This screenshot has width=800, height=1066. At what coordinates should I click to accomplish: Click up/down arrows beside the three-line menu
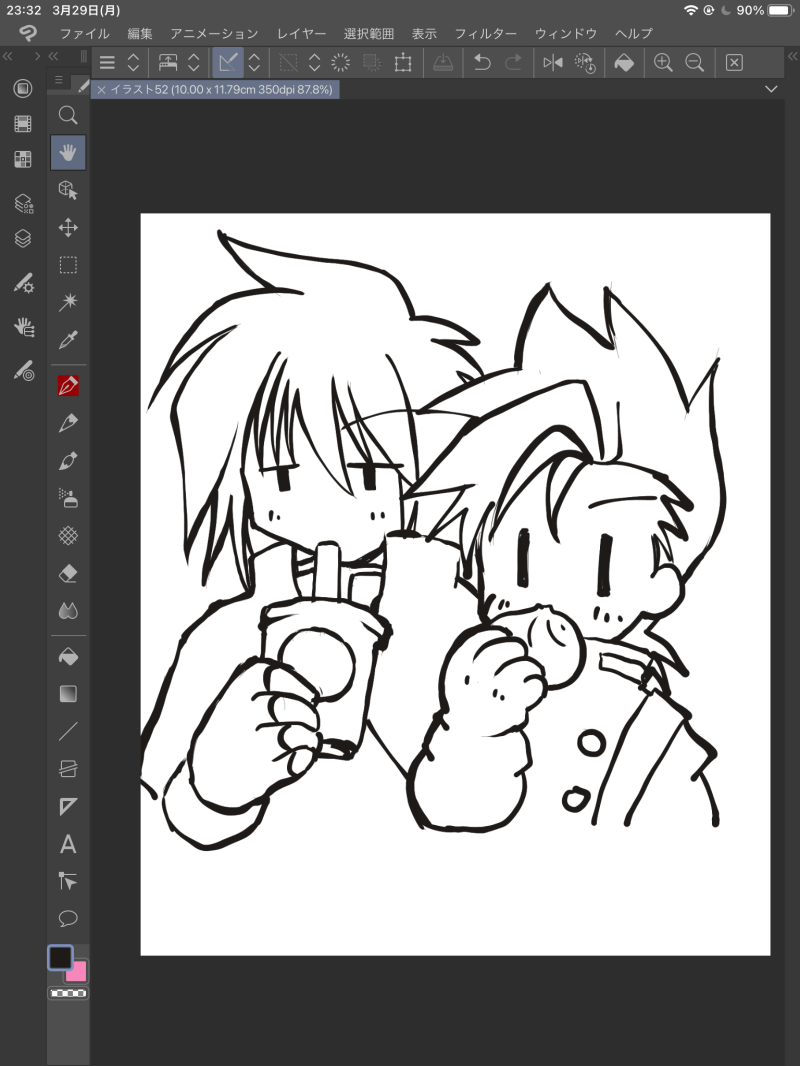coord(133,63)
